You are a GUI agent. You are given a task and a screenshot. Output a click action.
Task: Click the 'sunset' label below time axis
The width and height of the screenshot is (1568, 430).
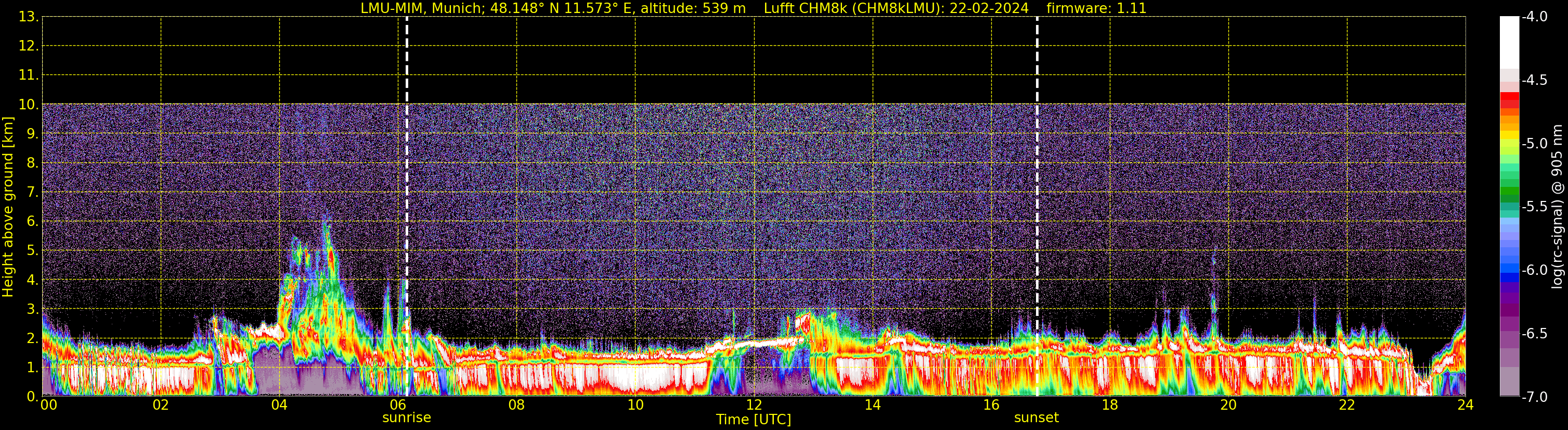coord(1036,418)
